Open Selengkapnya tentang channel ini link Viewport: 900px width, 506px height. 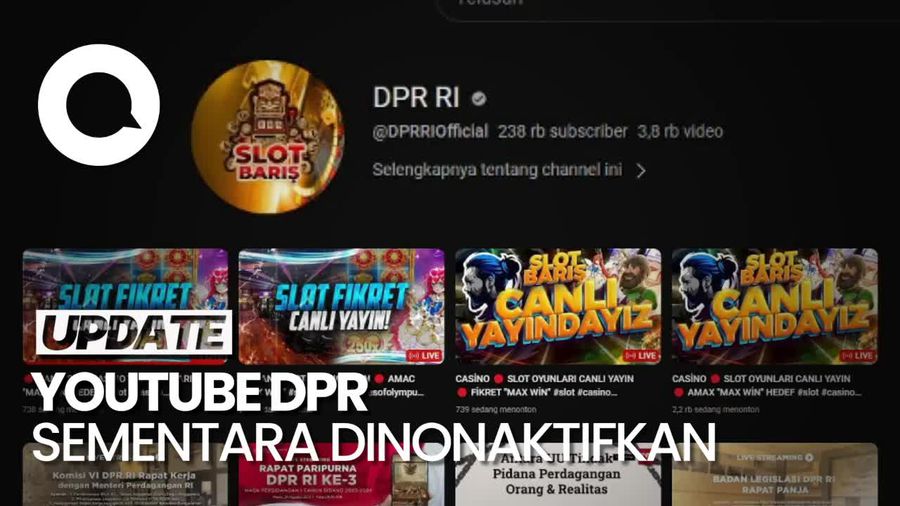pos(497,170)
